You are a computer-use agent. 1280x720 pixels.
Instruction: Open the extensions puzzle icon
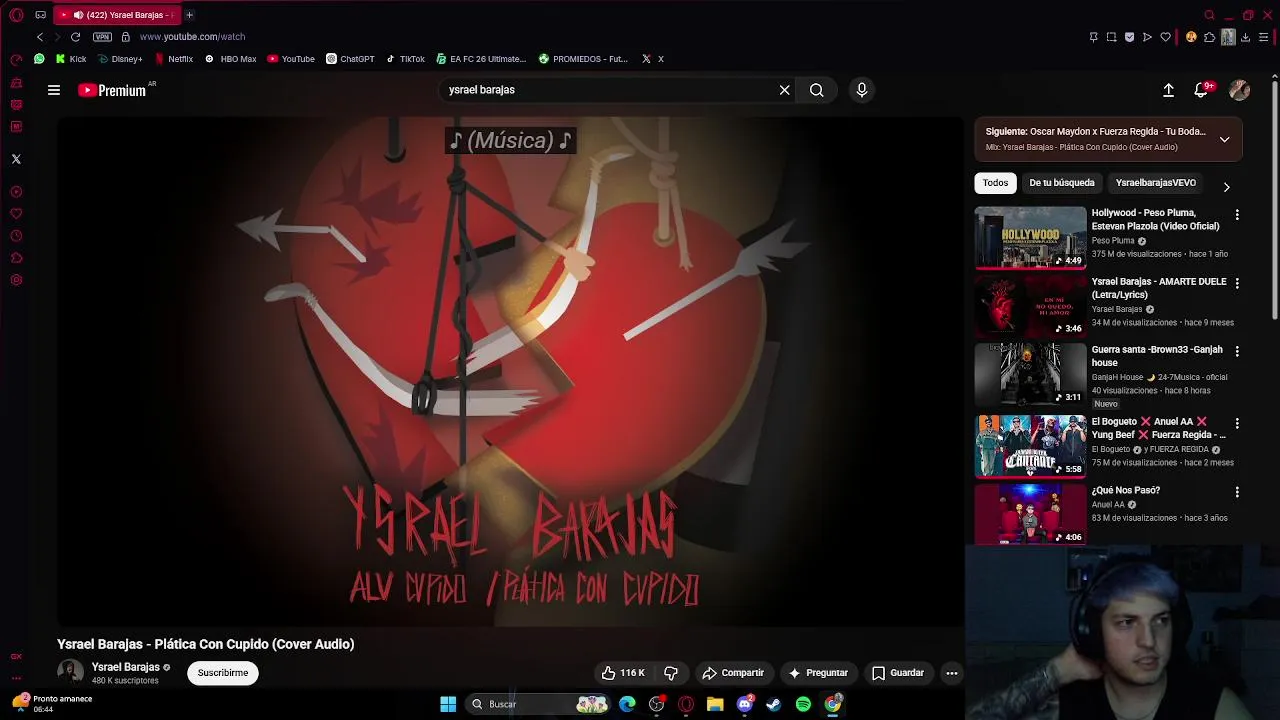point(1209,37)
